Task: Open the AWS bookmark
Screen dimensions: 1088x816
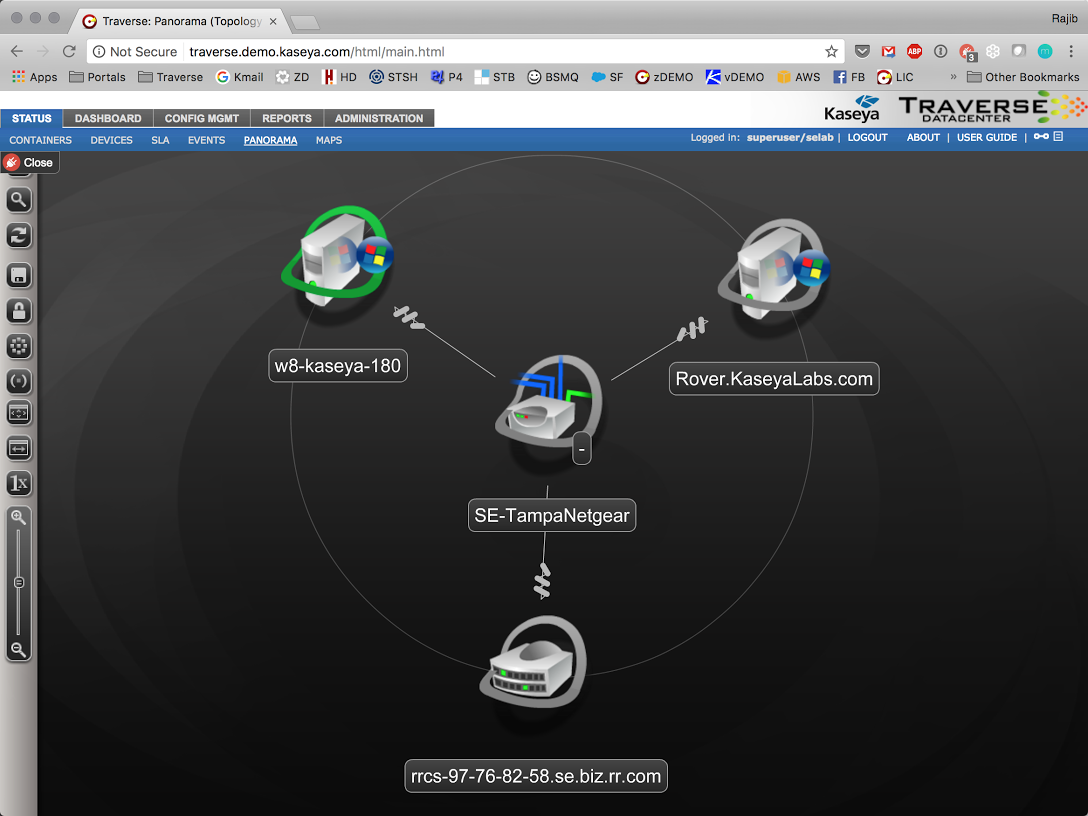Action: click(x=799, y=77)
